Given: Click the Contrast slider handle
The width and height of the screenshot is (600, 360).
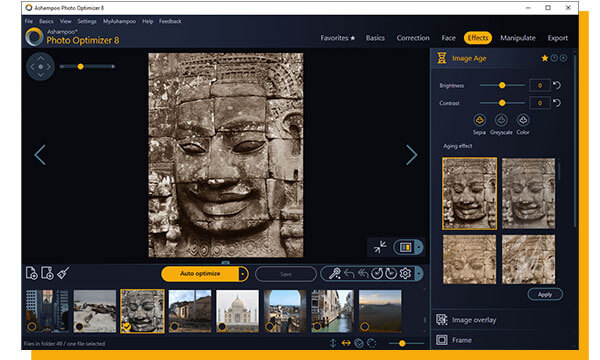Looking at the screenshot, I should (x=502, y=103).
